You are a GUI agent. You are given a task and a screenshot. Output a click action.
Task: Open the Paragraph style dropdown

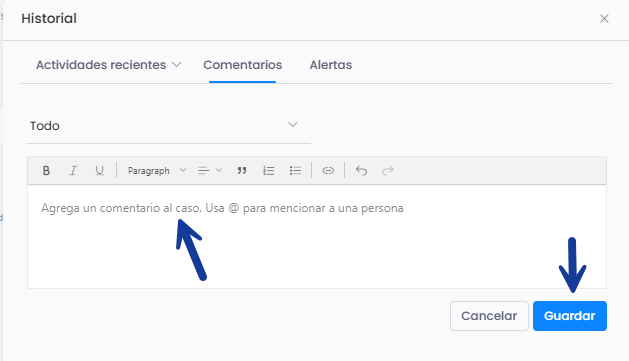click(156, 171)
